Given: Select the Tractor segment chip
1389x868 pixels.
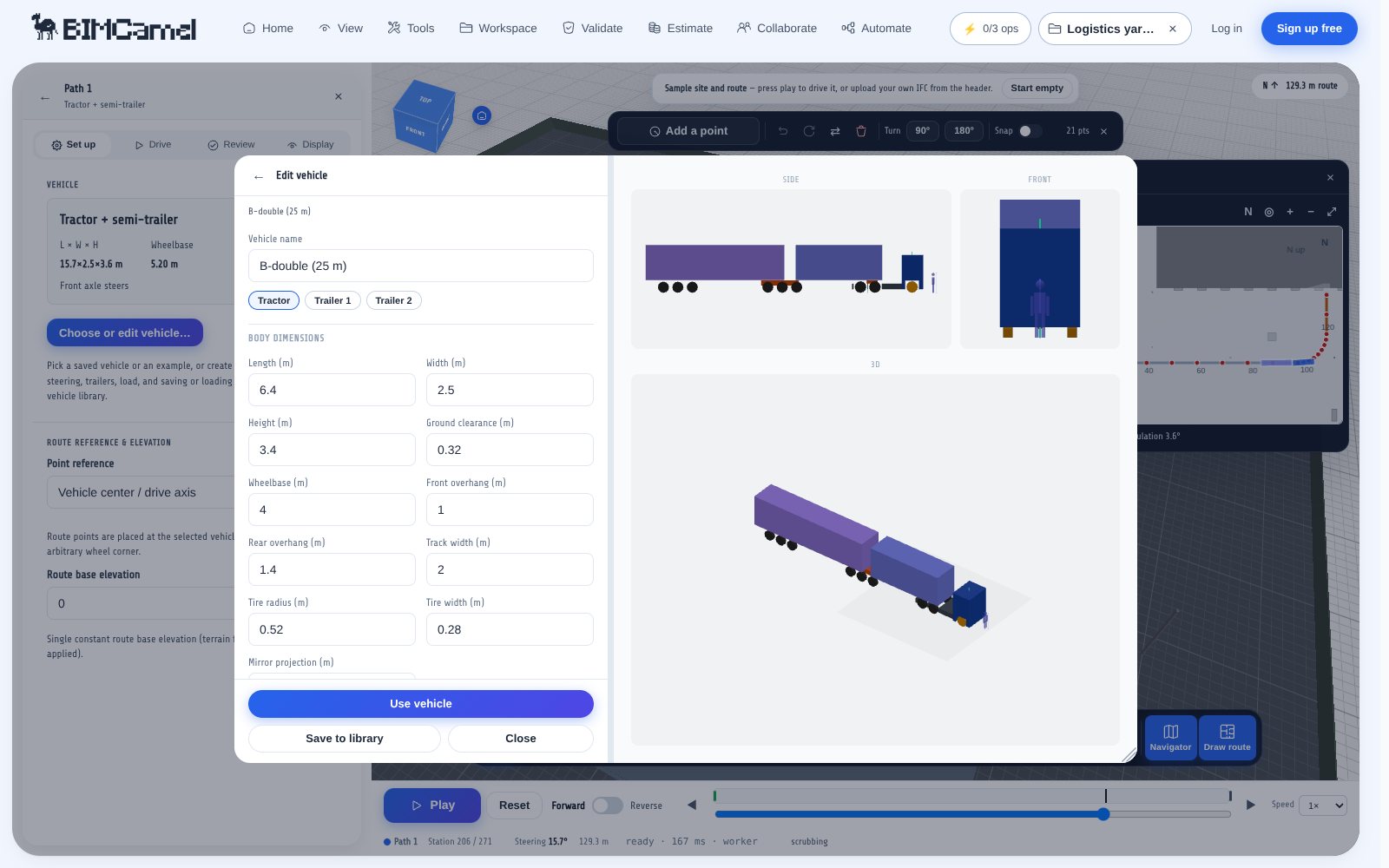Looking at the screenshot, I should [x=273, y=300].
